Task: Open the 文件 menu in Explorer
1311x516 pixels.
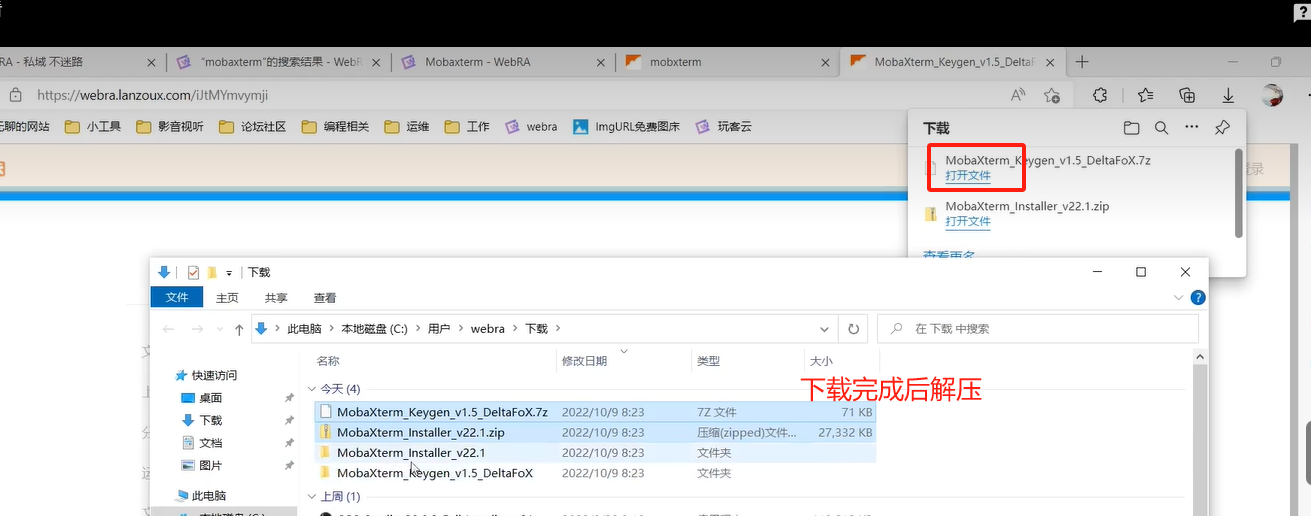Action: (177, 298)
